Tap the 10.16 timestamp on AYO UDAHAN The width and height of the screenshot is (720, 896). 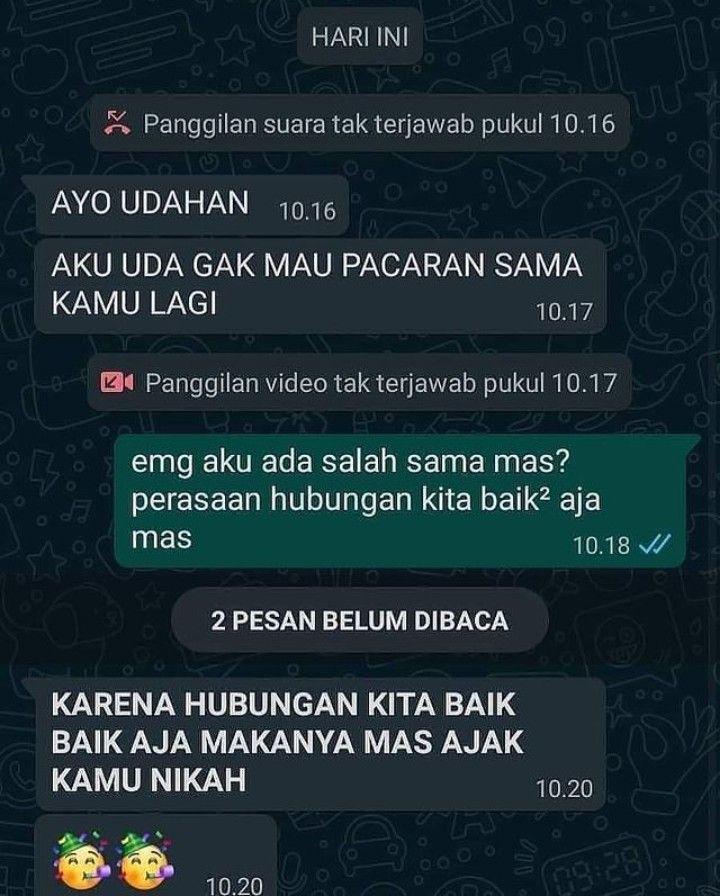(307, 212)
